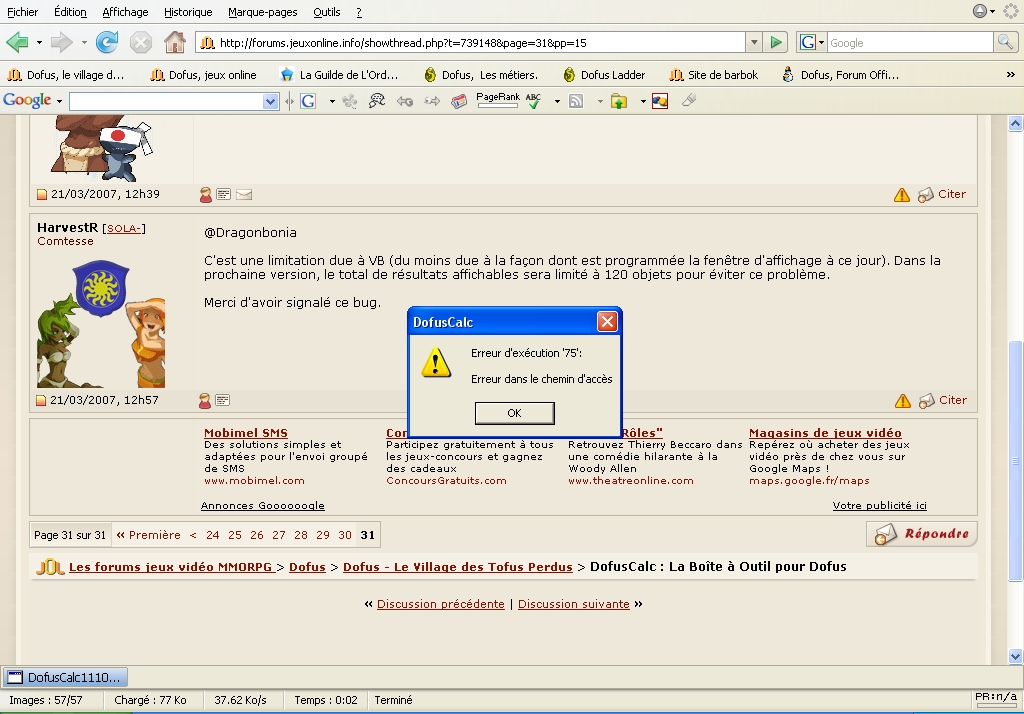Click the Votre publicité ici link

point(880,506)
